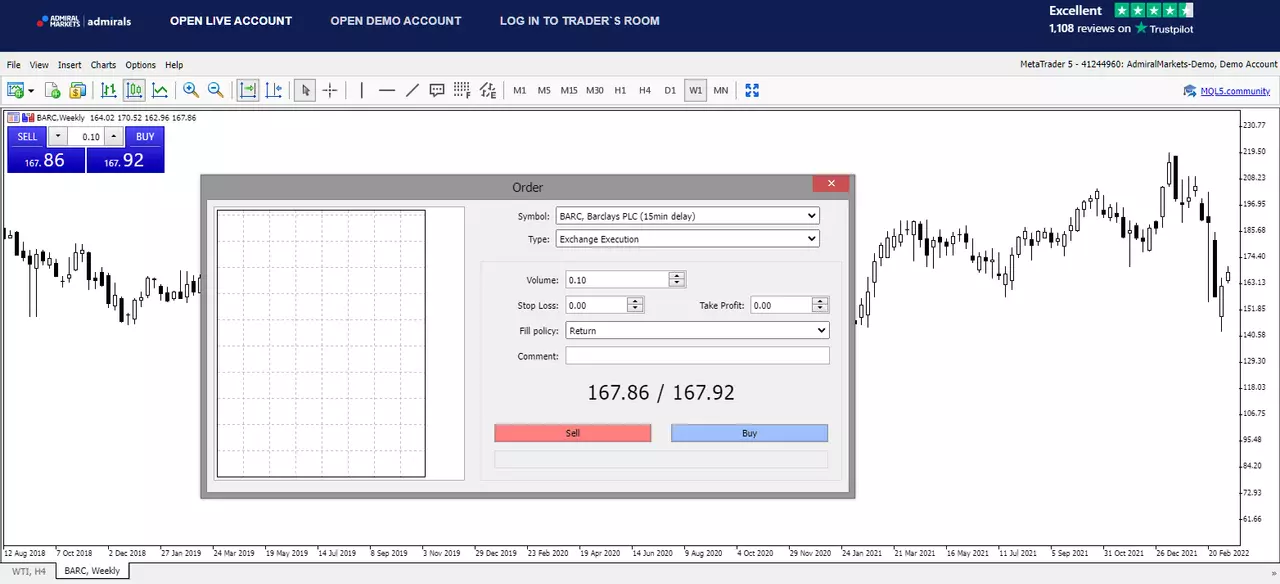Click one-click BUY button on chart
This screenshot has width=1280, height=584.
pyautogui.click(x=145, y=137)
